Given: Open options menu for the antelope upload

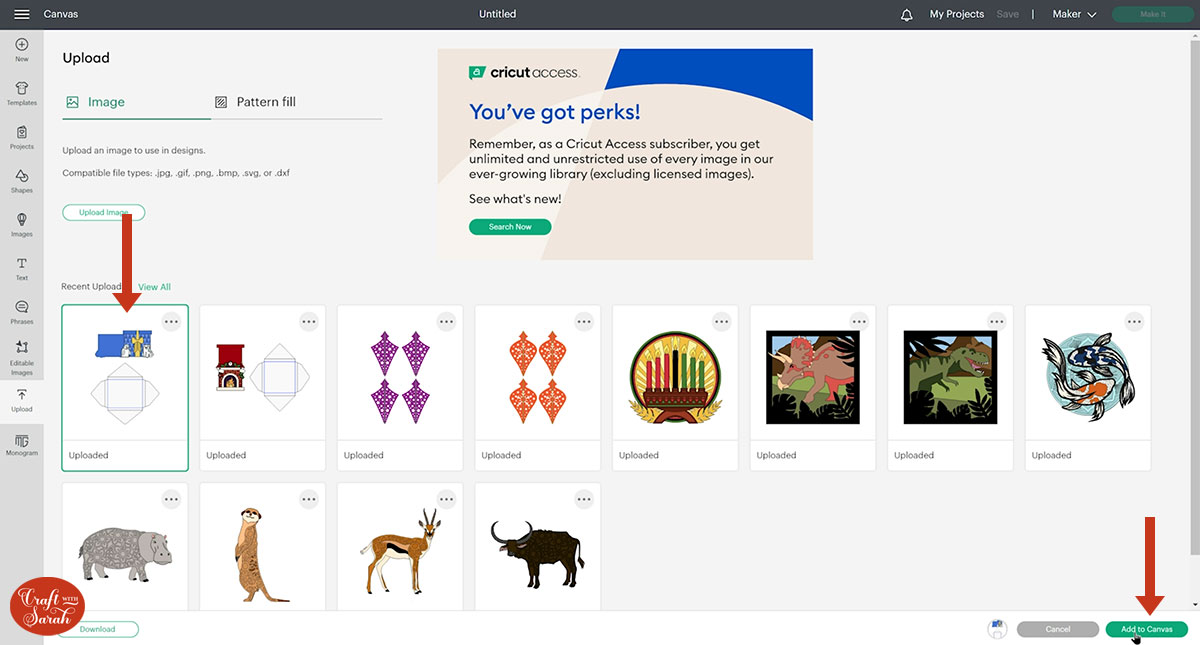Looking at the screenshot, I should coord(446,499).
